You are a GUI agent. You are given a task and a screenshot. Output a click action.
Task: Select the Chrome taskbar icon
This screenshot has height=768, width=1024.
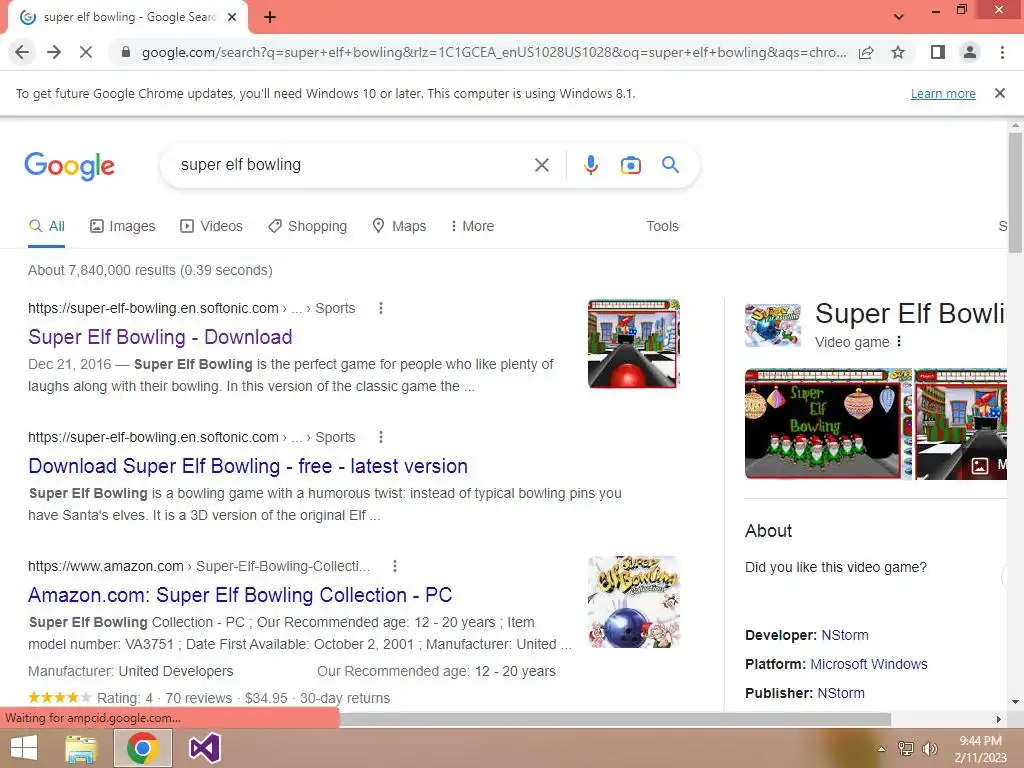(143, 748)
